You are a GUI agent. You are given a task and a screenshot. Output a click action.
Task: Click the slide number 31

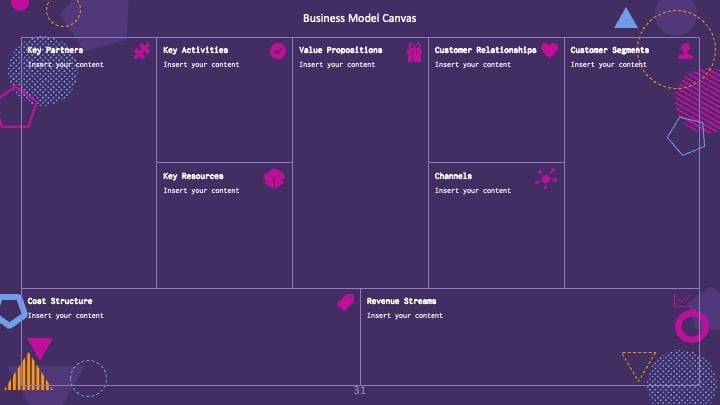pos(360,391)
